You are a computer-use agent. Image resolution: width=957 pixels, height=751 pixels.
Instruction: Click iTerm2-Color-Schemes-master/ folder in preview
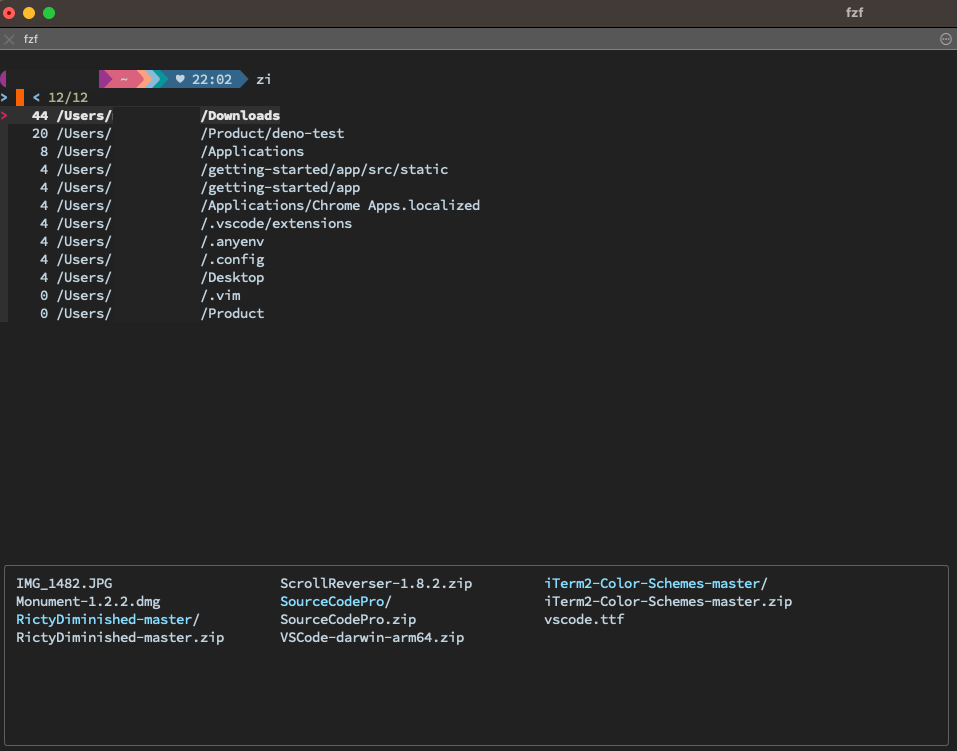655,584
